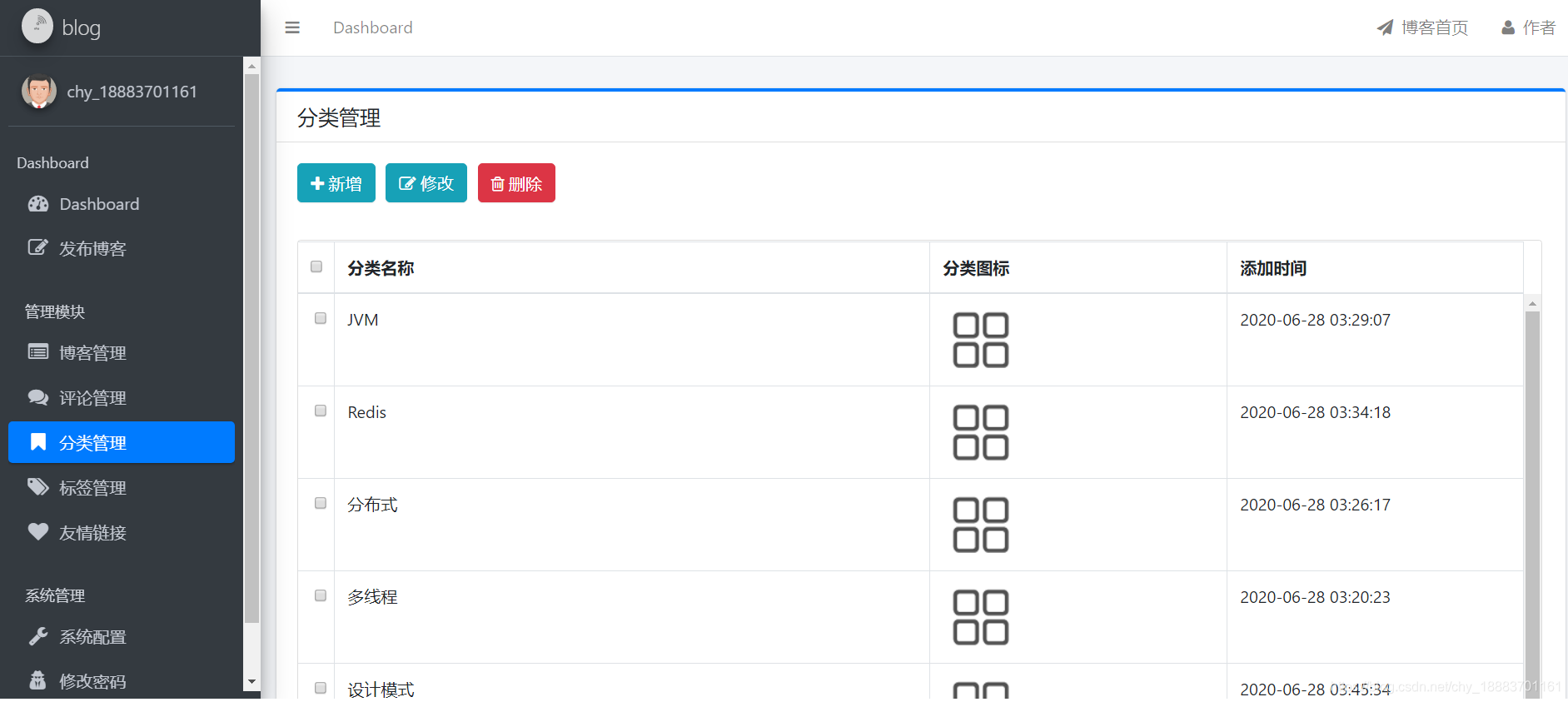Check the JVM row checkbox
Image resolution: width=1568 pixels, height=702 pixels.
[x=321, y=318]
